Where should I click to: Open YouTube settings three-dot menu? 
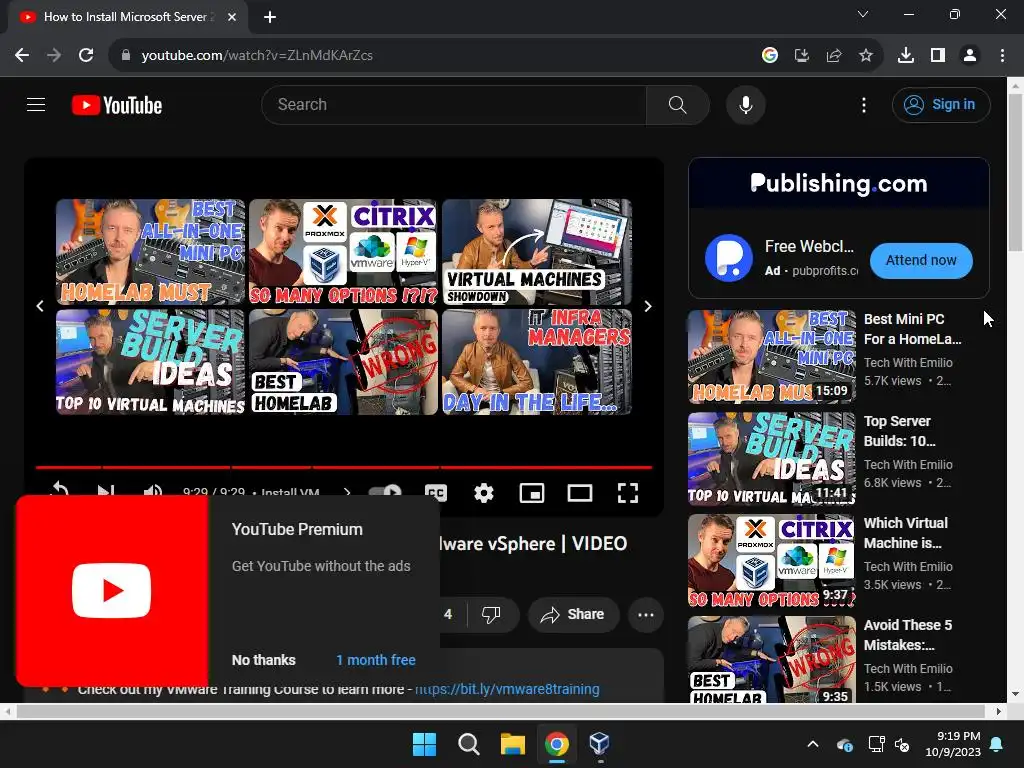tap(863, 104)
